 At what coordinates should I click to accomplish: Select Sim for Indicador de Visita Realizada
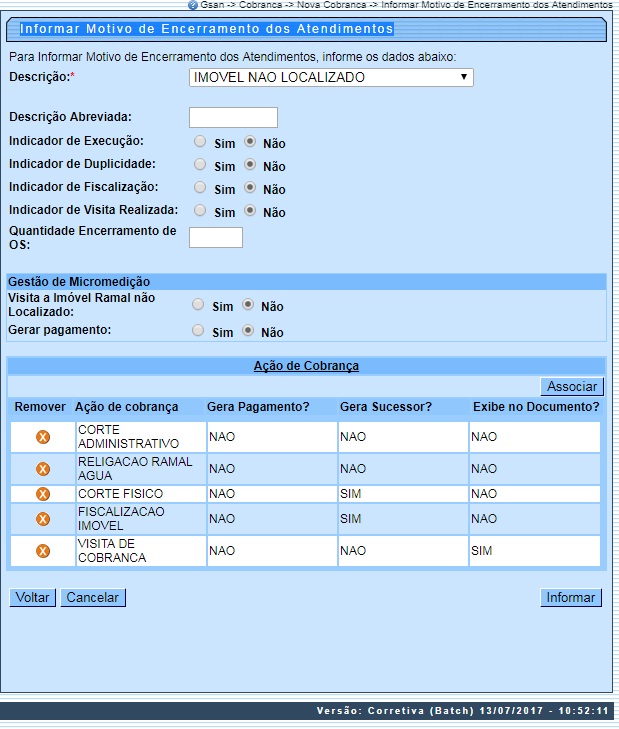click(200, 211)
